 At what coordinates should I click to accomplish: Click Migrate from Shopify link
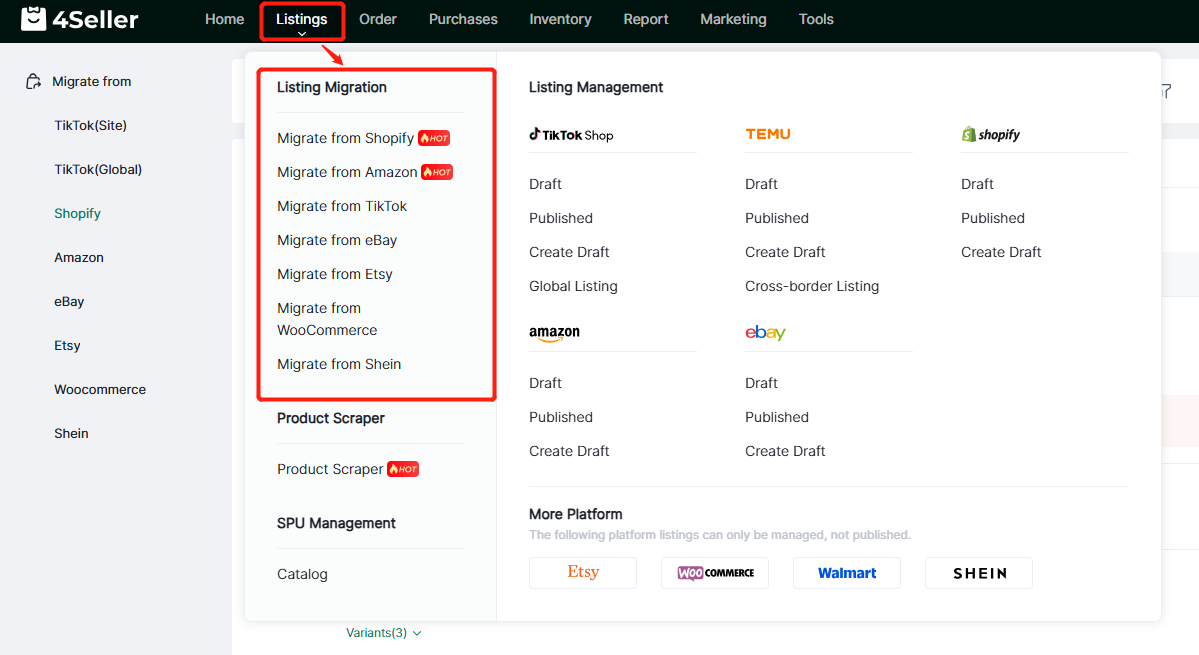pyautogui.click(x=345, y=138)
